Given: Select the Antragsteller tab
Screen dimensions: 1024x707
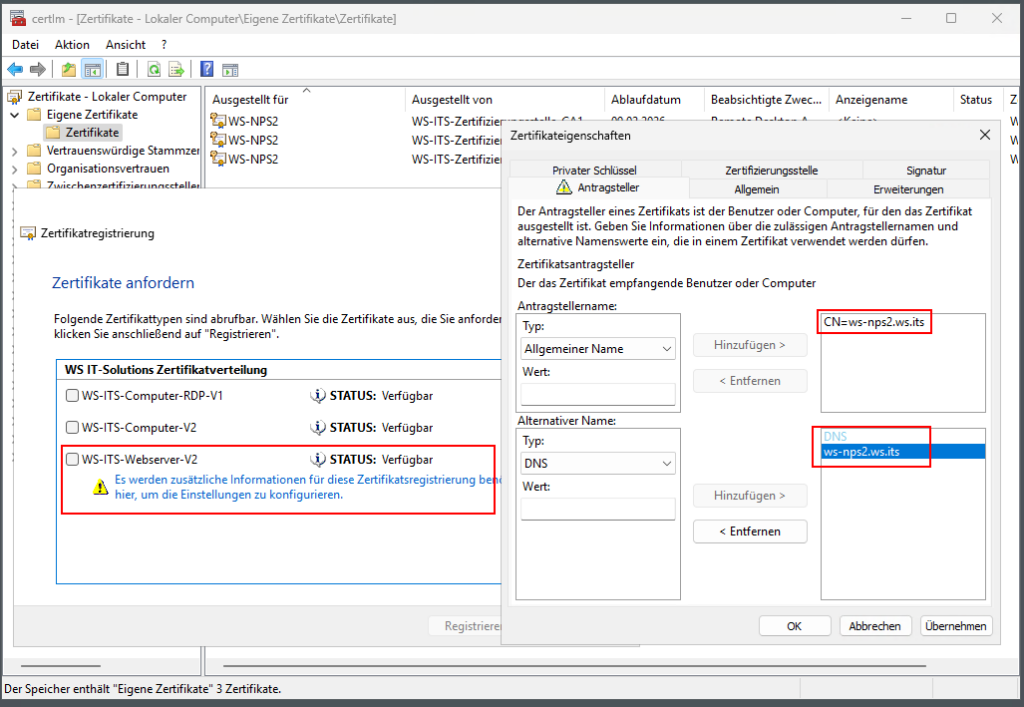Looking at the screenshot, I should (598, 187).
